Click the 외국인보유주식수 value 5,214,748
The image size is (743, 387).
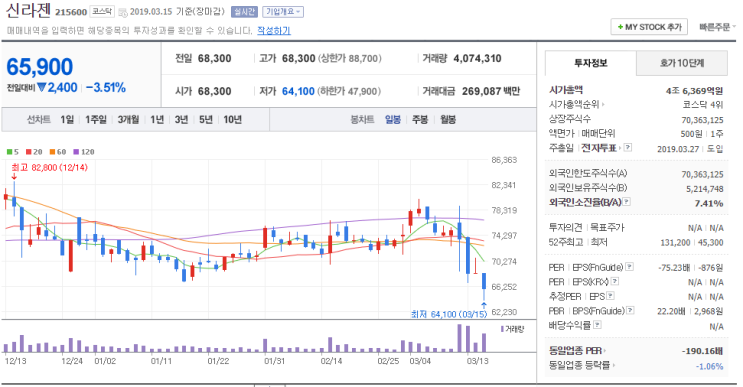tap(705, 189)
